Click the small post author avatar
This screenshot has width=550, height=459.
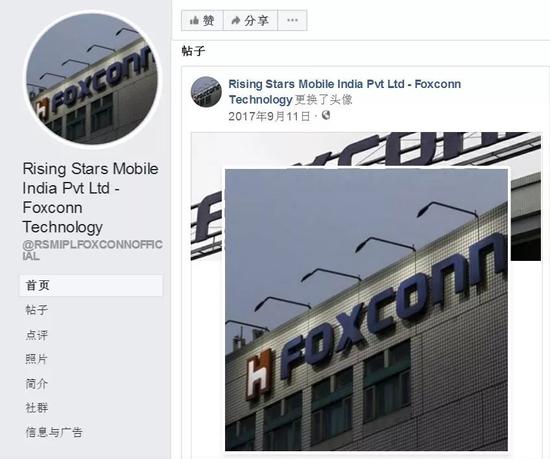tap(206, 92)
